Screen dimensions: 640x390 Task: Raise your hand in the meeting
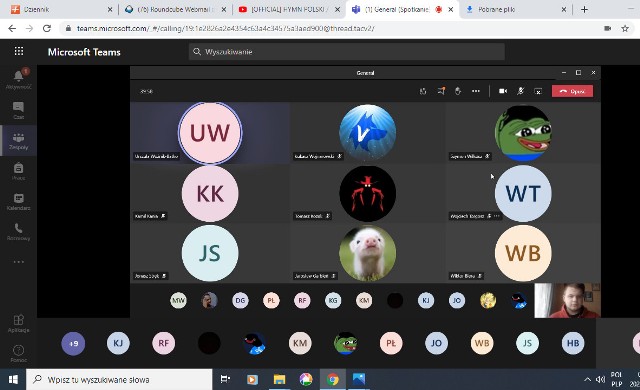(x=458, y=91)
